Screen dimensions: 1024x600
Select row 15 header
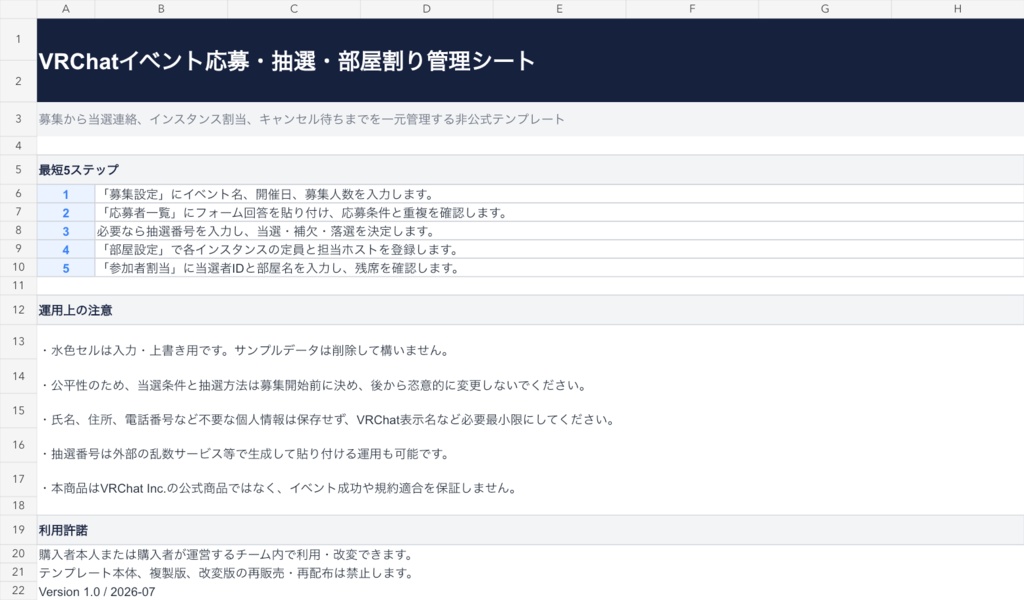coord(18,410)
